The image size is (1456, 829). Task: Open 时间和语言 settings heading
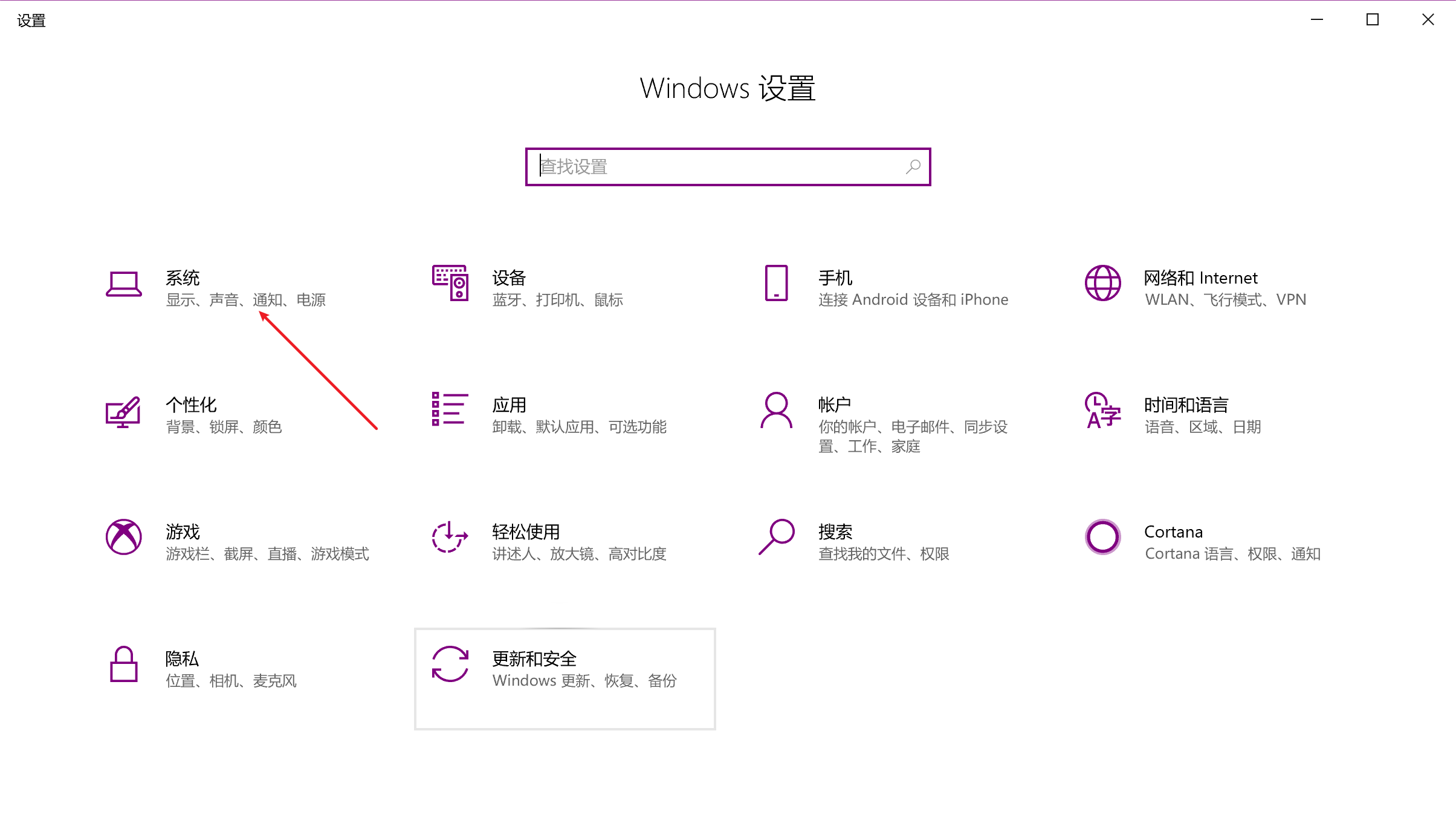click(1186, 405)
